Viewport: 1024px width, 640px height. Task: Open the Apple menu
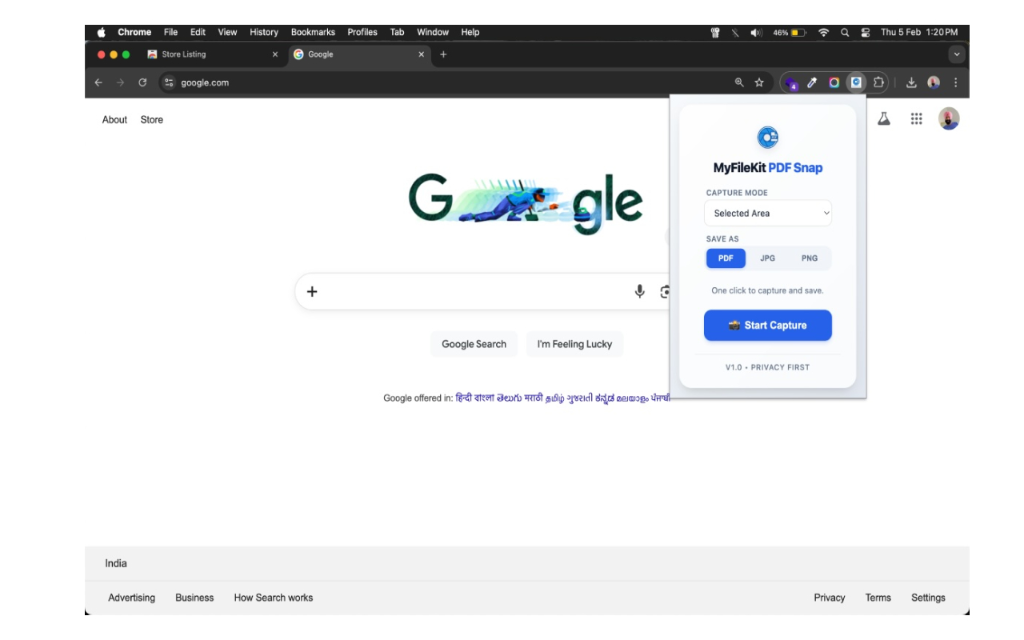(x=101, y=32)
